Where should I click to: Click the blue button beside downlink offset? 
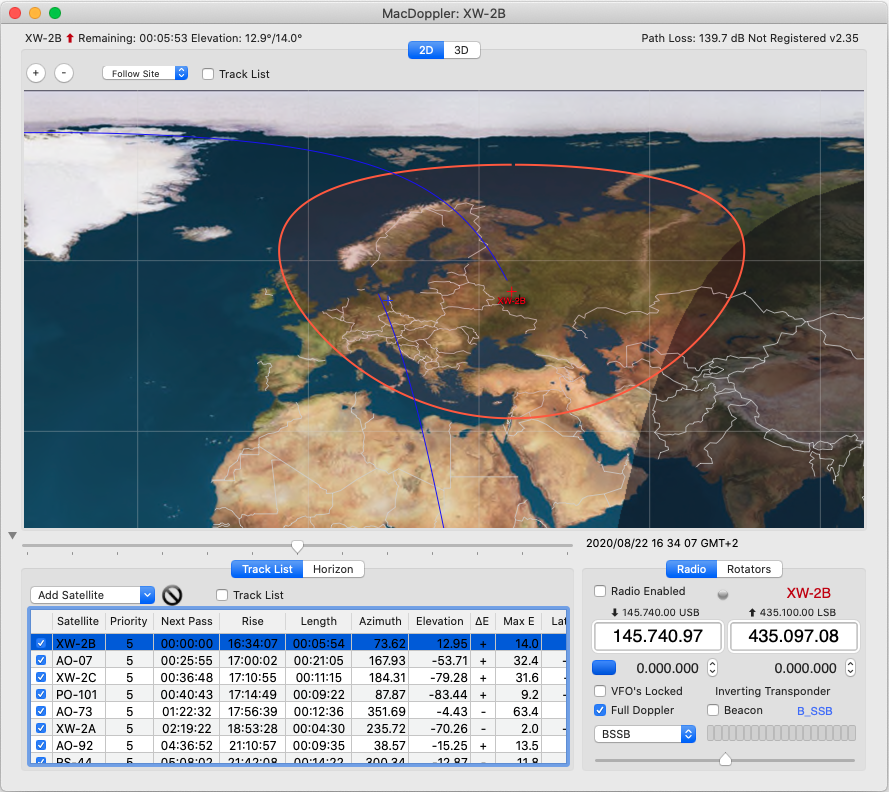coord(604,668)
